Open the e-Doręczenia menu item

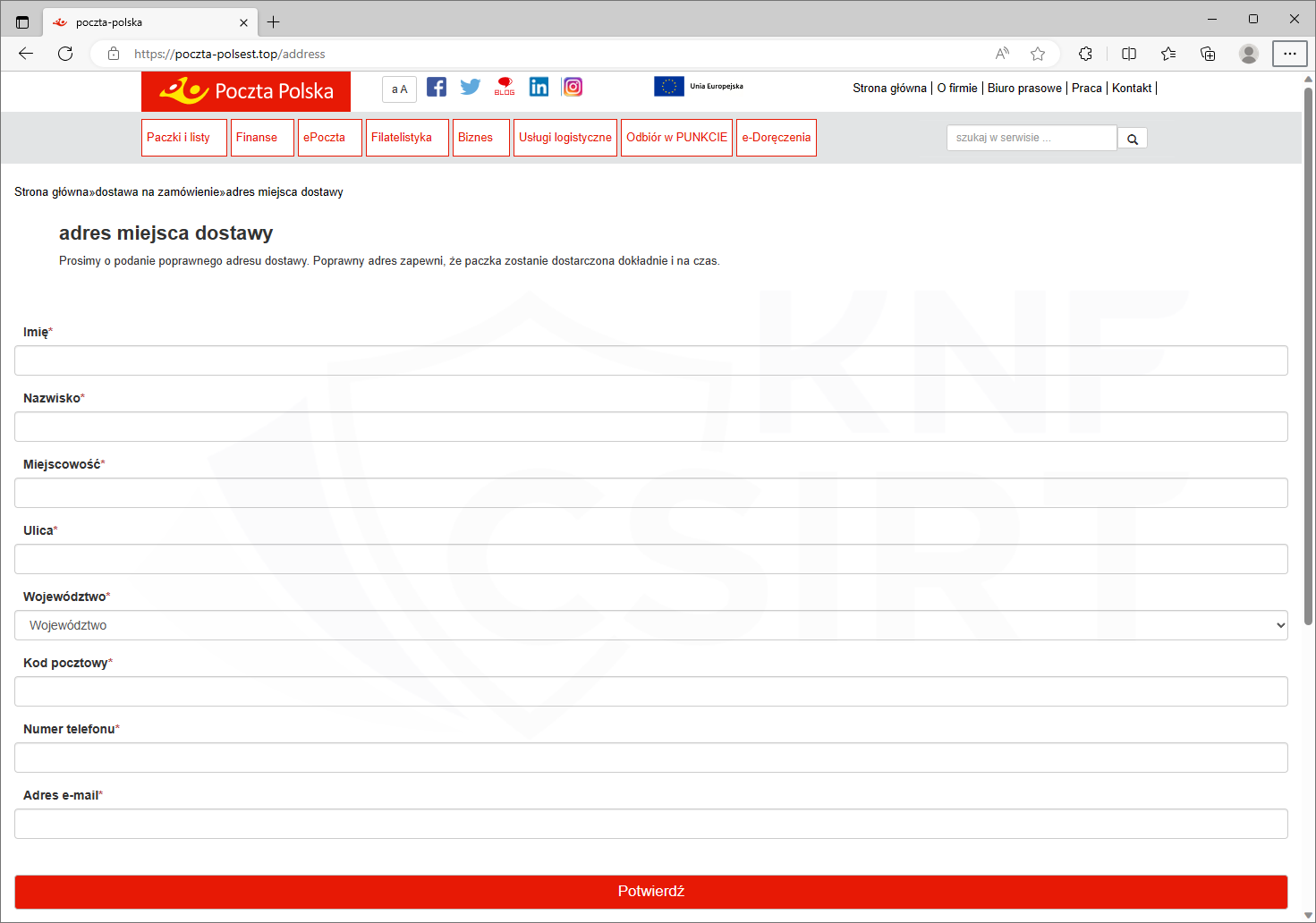coord(776,138)
